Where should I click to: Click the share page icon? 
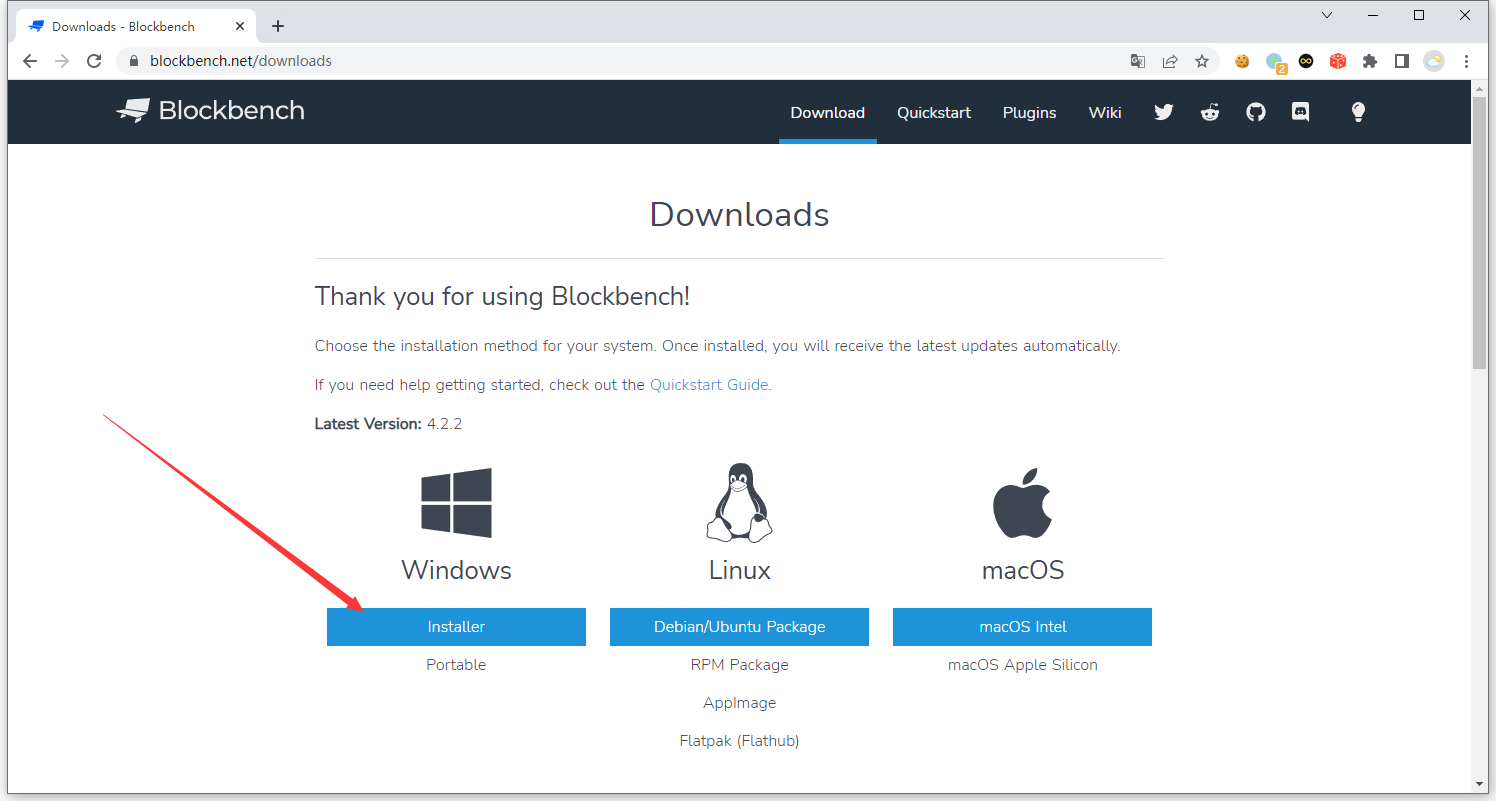point(1170,61)
